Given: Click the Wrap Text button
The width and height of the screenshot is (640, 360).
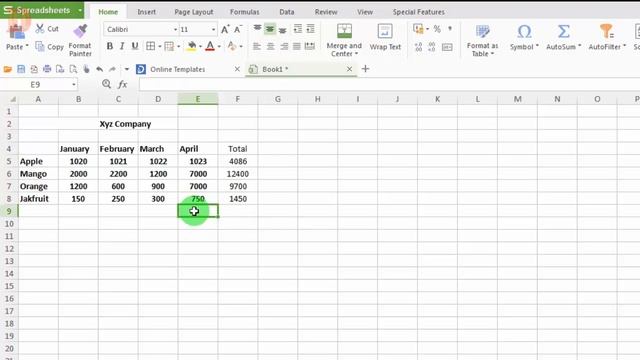Looking at the screenshot, I should coord(385,37).
